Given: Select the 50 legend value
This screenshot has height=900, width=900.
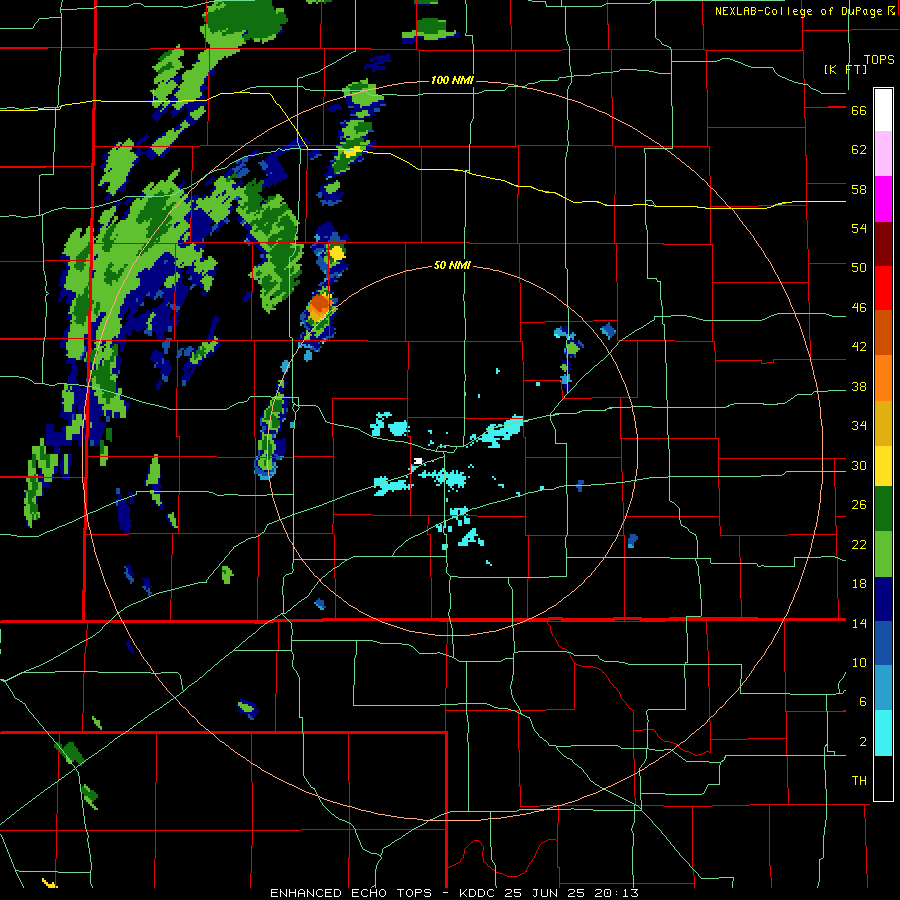Looking at the screenshot, I should (x=859, y=268).
